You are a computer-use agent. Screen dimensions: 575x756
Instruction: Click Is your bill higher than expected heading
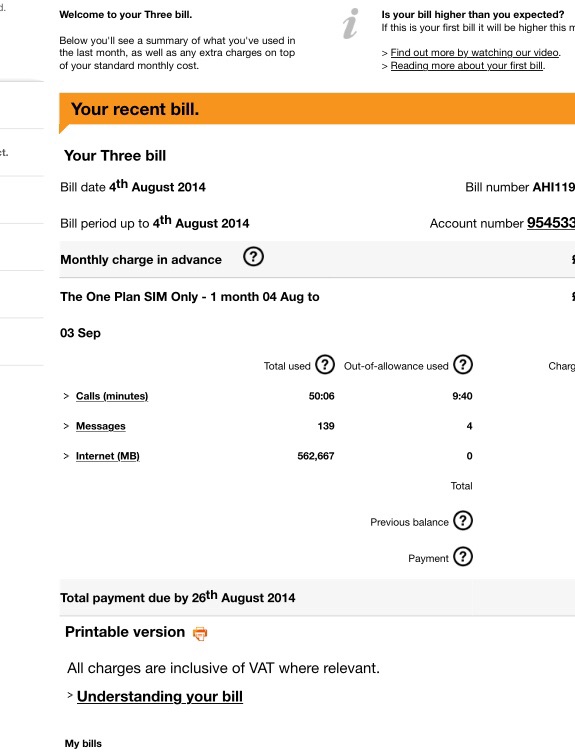tap(473, 14)
